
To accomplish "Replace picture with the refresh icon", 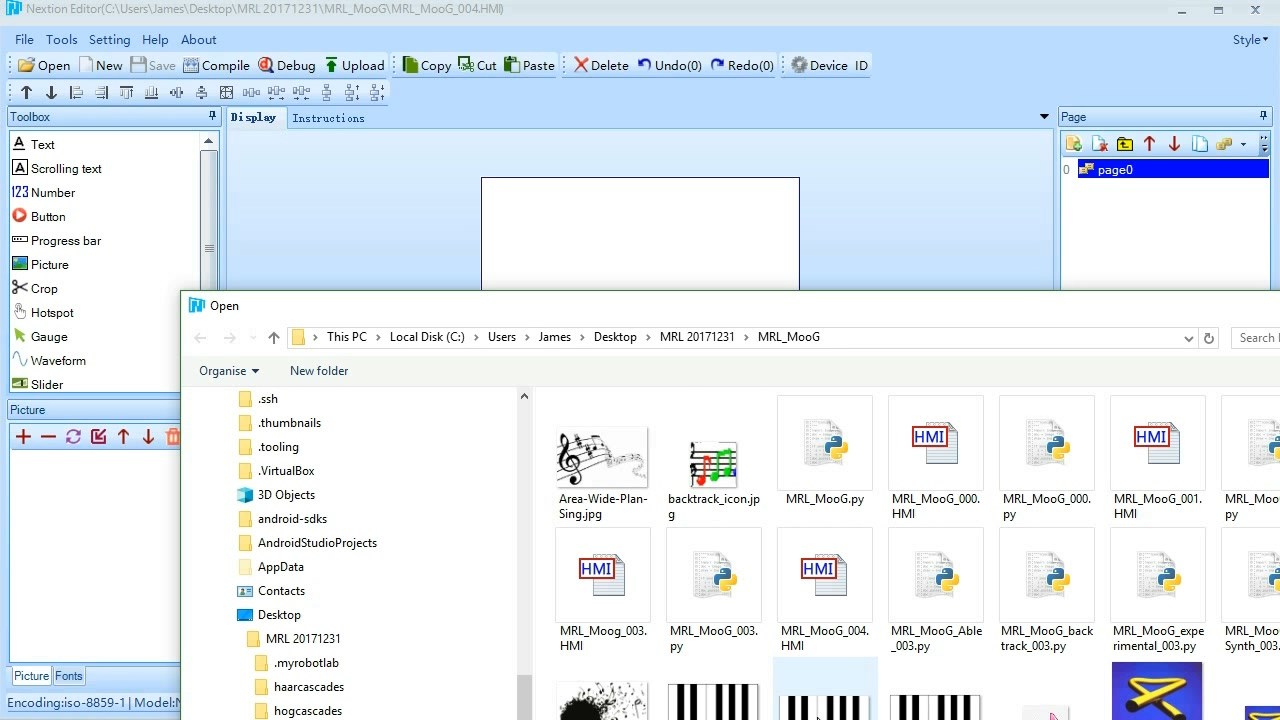I will pyautogui.click(x=73, y=436).
